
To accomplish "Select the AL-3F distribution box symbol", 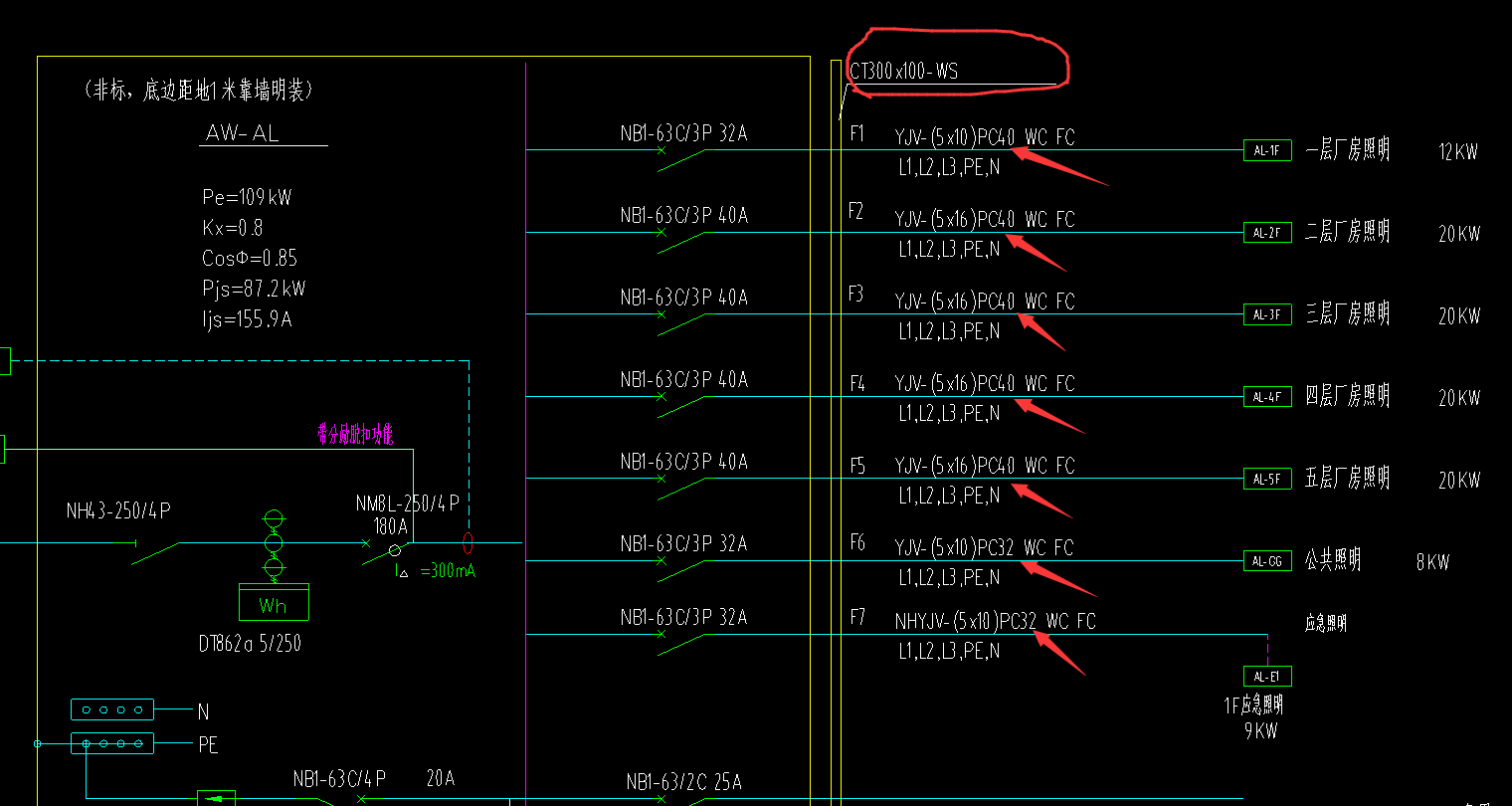I will 1267,314.
